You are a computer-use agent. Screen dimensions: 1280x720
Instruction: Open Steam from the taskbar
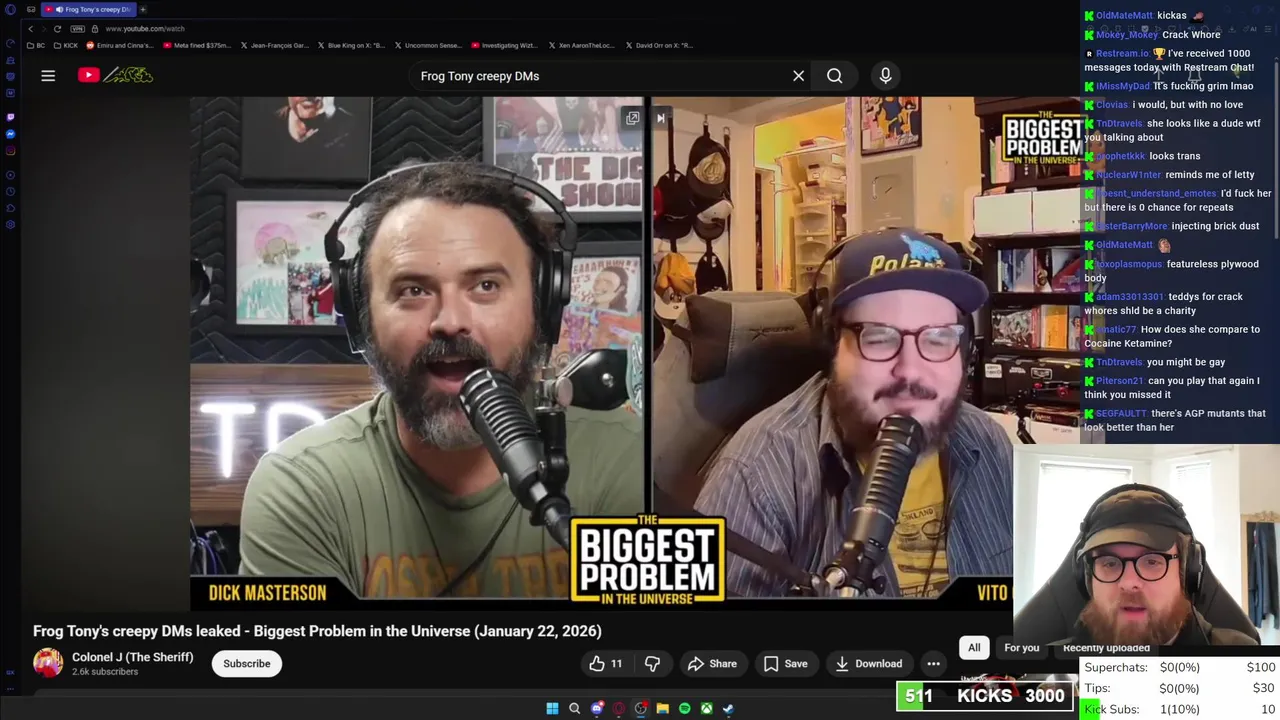728,709
